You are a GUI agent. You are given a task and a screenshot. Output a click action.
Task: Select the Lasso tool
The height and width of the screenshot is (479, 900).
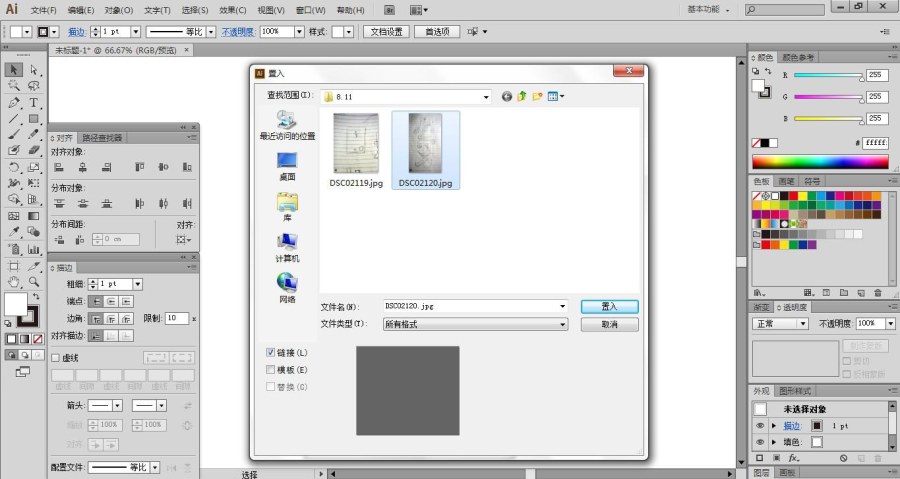34,85
